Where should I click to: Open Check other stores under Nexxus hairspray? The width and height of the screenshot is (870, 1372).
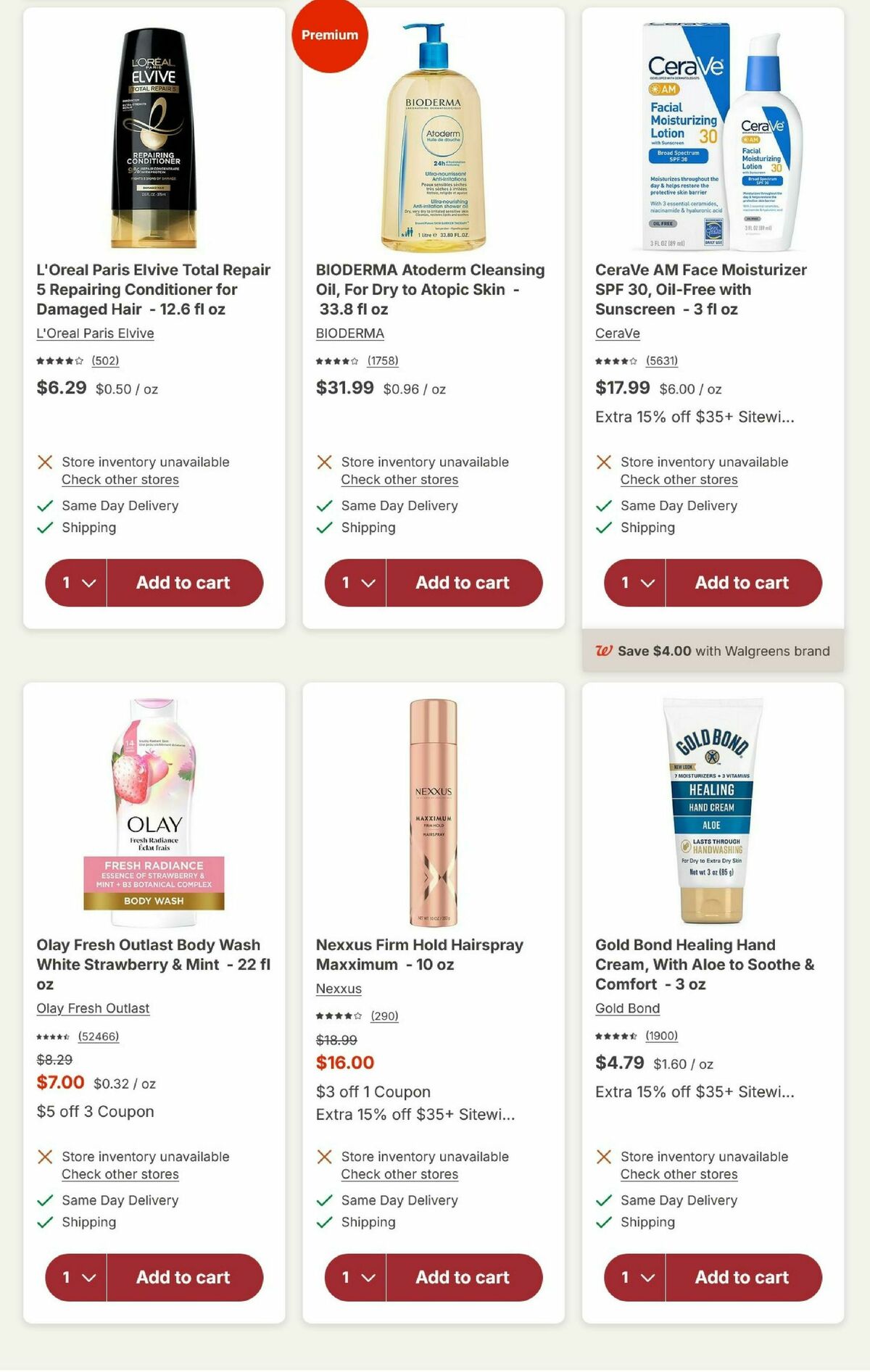point(399,1174)
